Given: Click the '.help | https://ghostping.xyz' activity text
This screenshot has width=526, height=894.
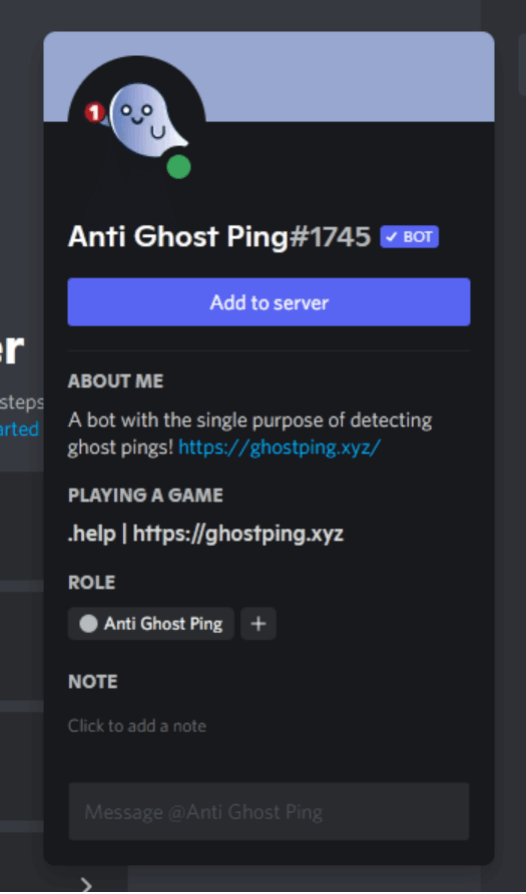Looking at the screenshot, I should coord(206,534).
